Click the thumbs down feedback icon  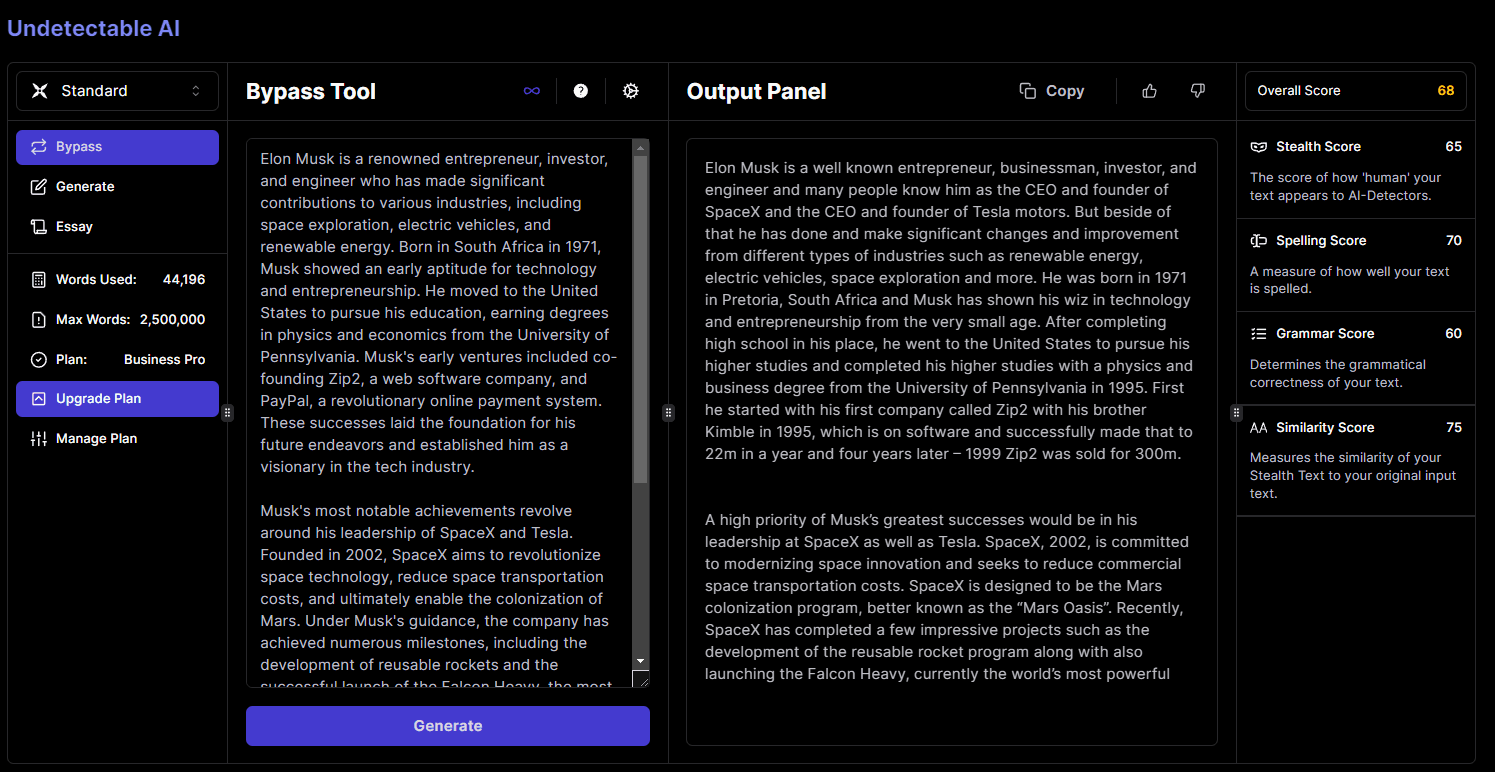(1198, 91)
